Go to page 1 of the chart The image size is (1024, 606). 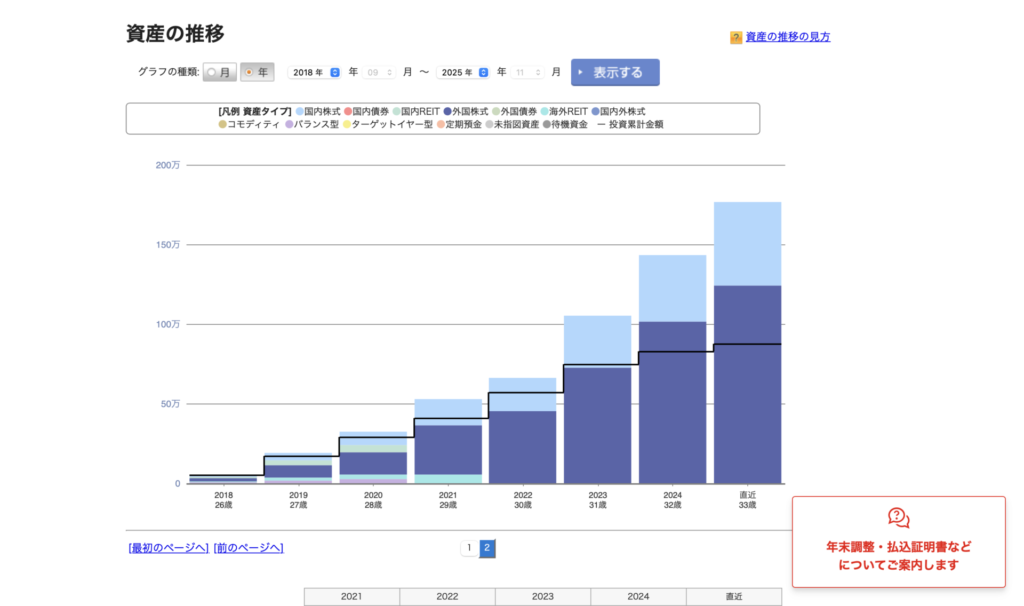click(x=468, y=548)
